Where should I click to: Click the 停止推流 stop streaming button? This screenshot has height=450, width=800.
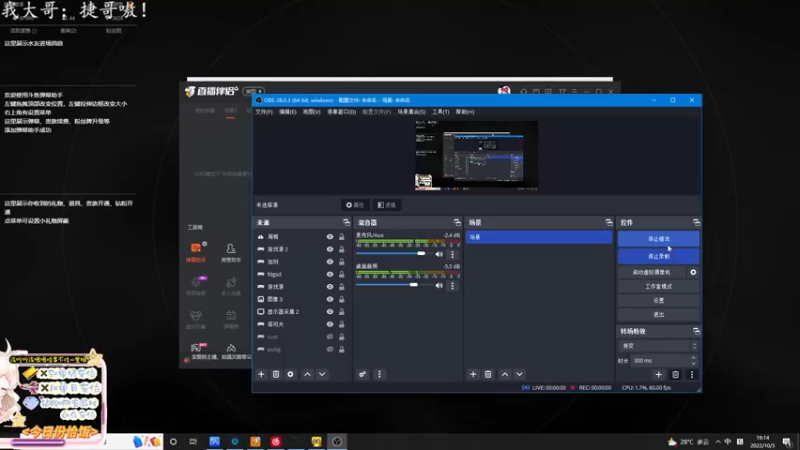(x=658, y=239)
